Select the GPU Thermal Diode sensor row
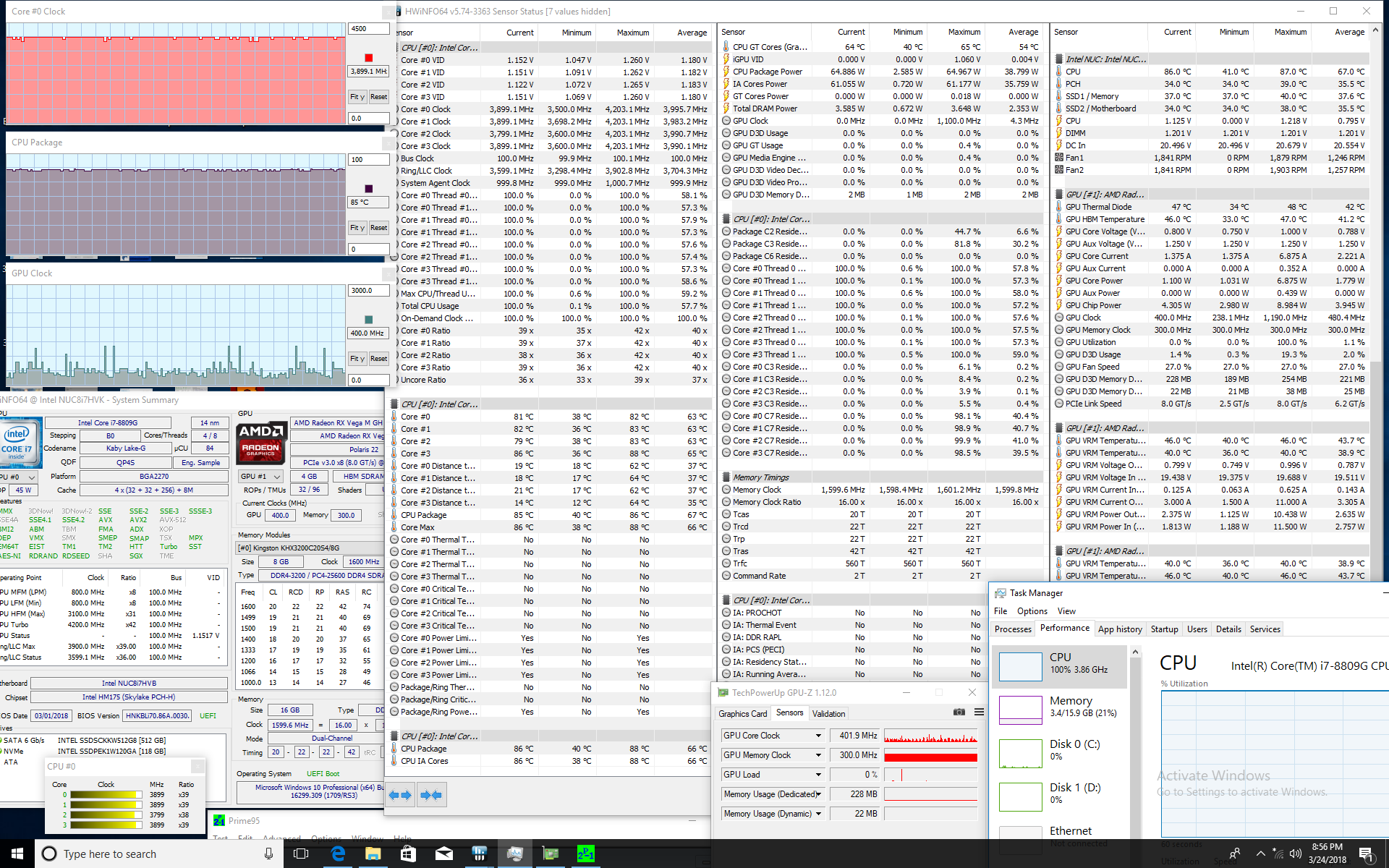1389x868 pixels. coord(1211,207)
